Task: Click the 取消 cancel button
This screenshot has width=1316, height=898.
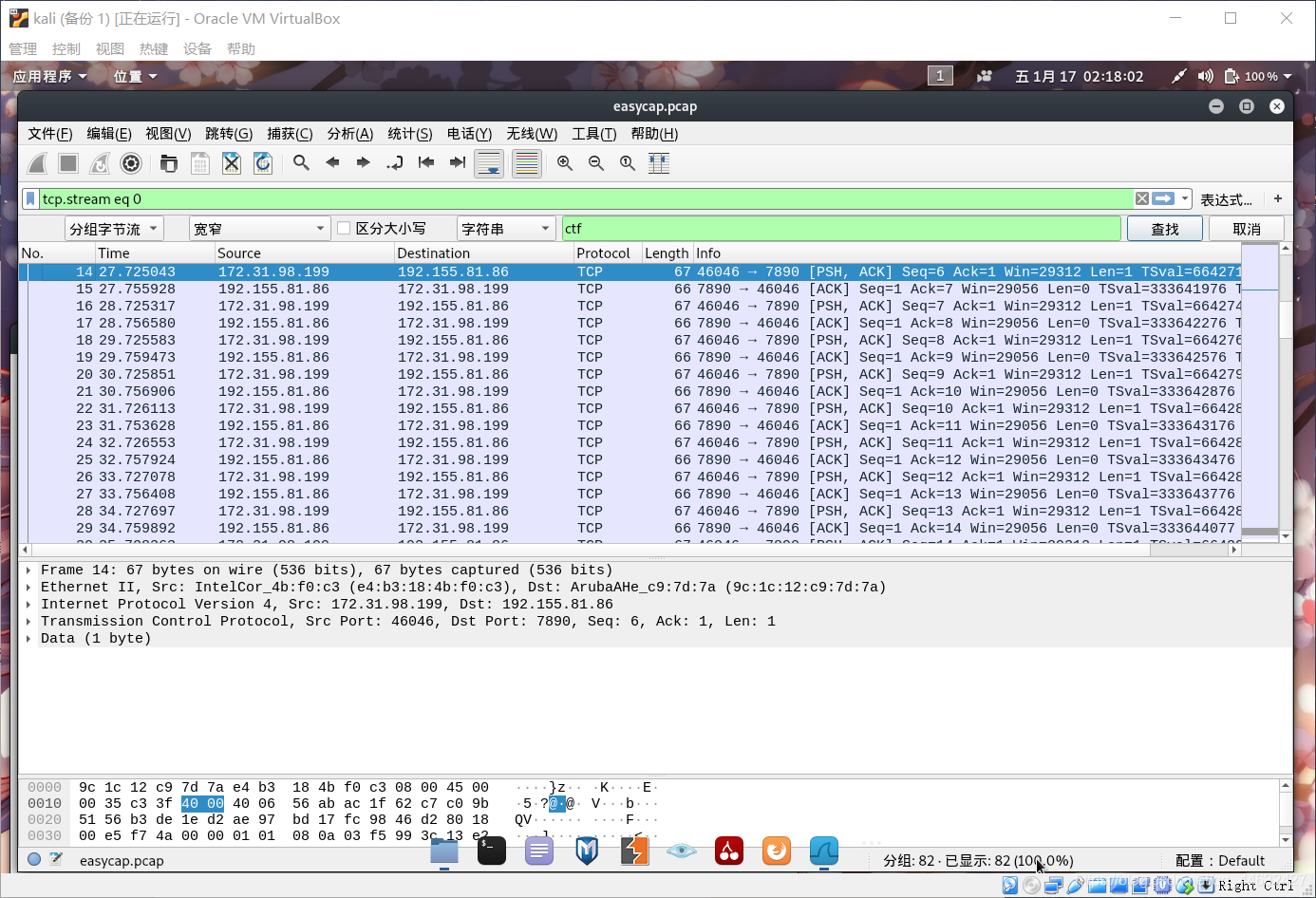Action: (1247, 229)
